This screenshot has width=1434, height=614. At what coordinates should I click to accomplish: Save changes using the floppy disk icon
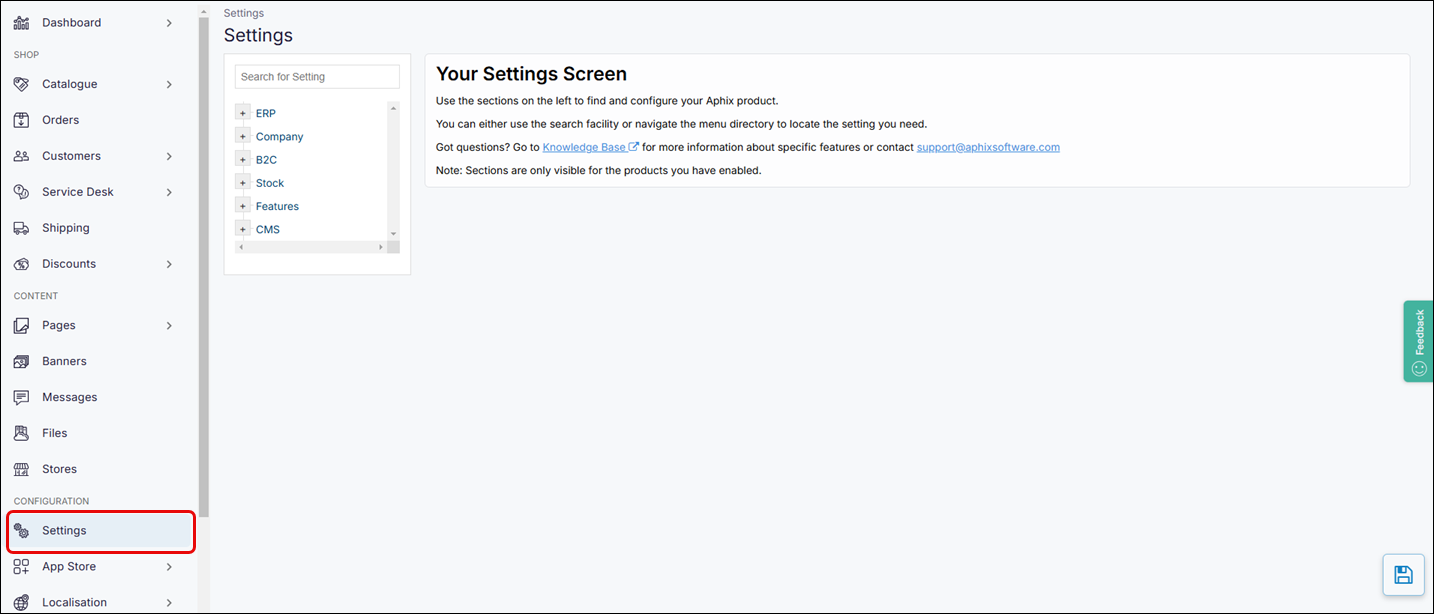click(1403, 575)
